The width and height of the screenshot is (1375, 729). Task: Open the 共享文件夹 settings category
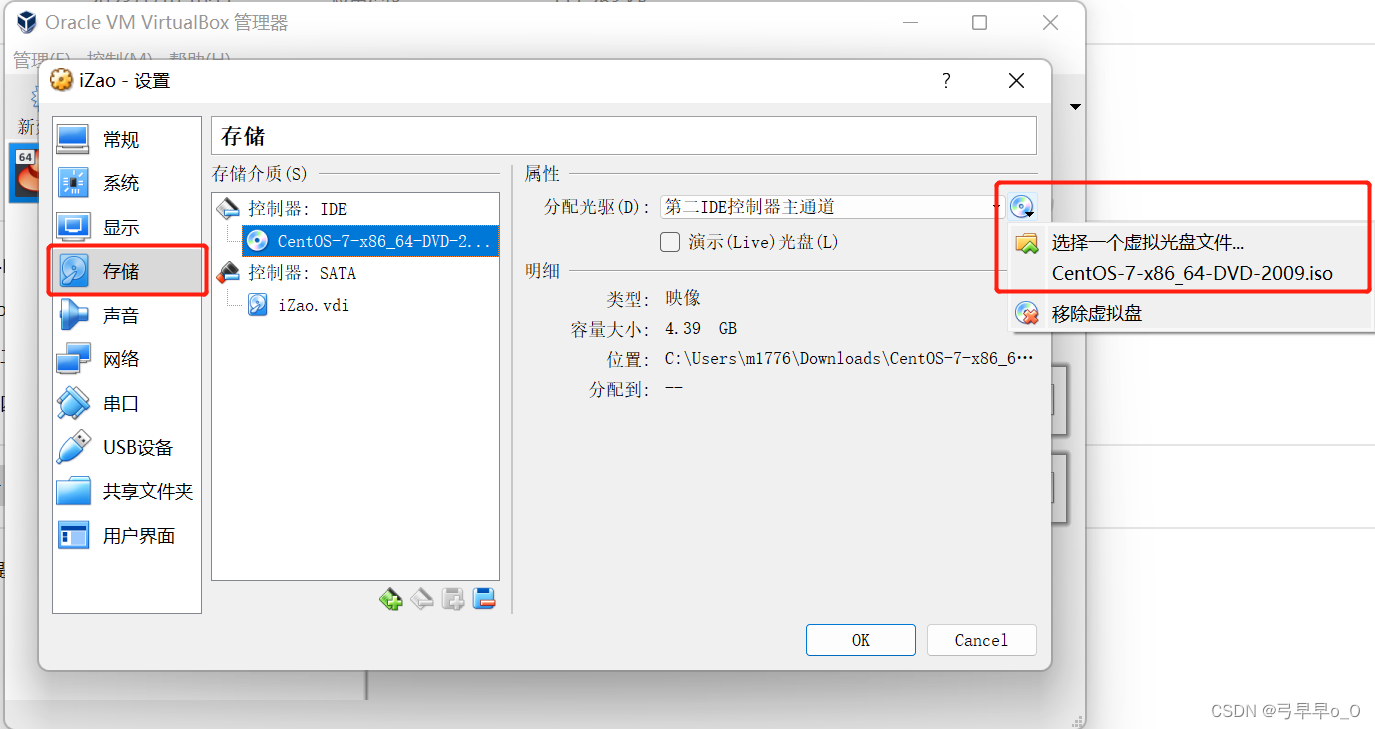click(x=127, y=492)
